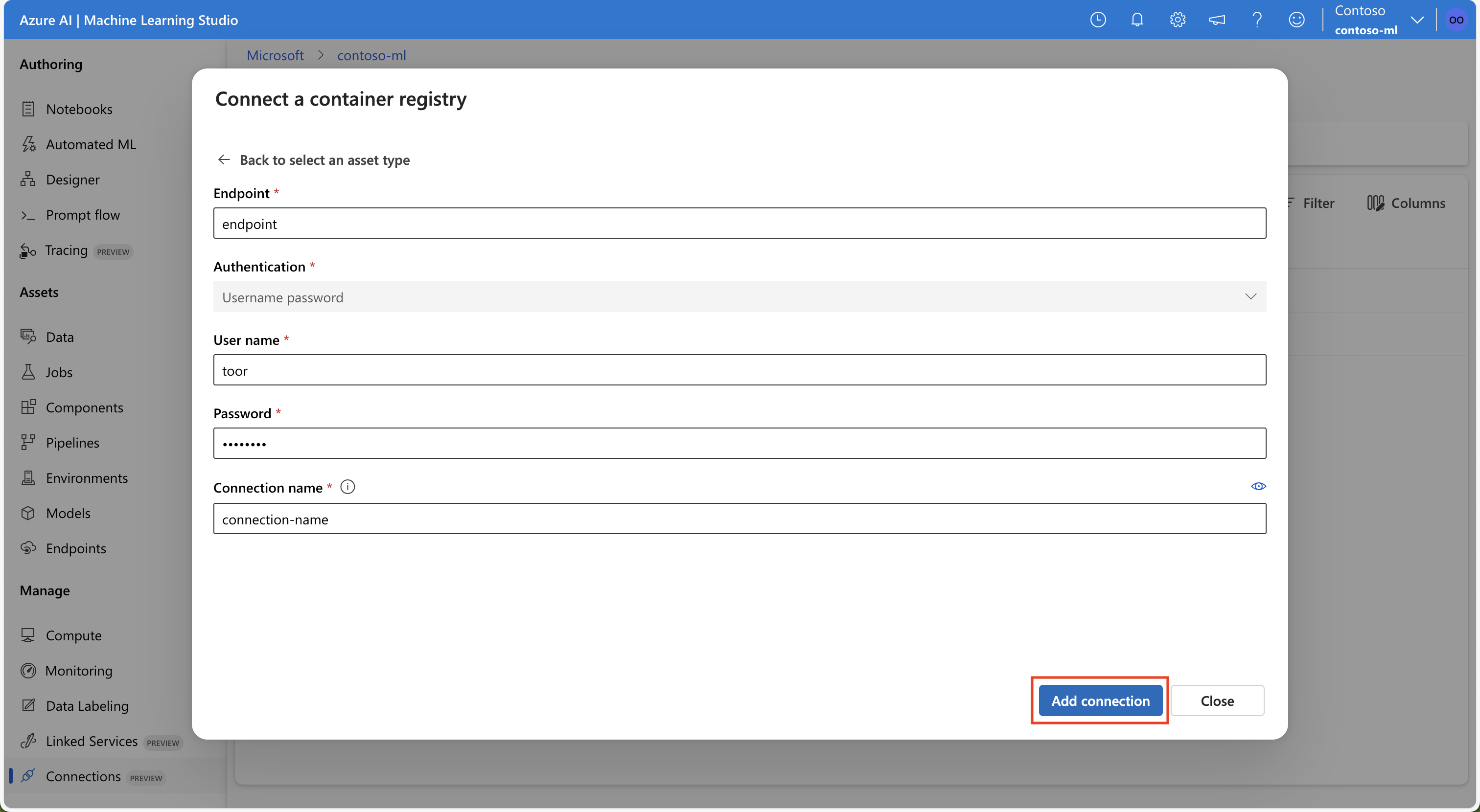
Task: Click the Connection name input field
Action: [740, 518]
